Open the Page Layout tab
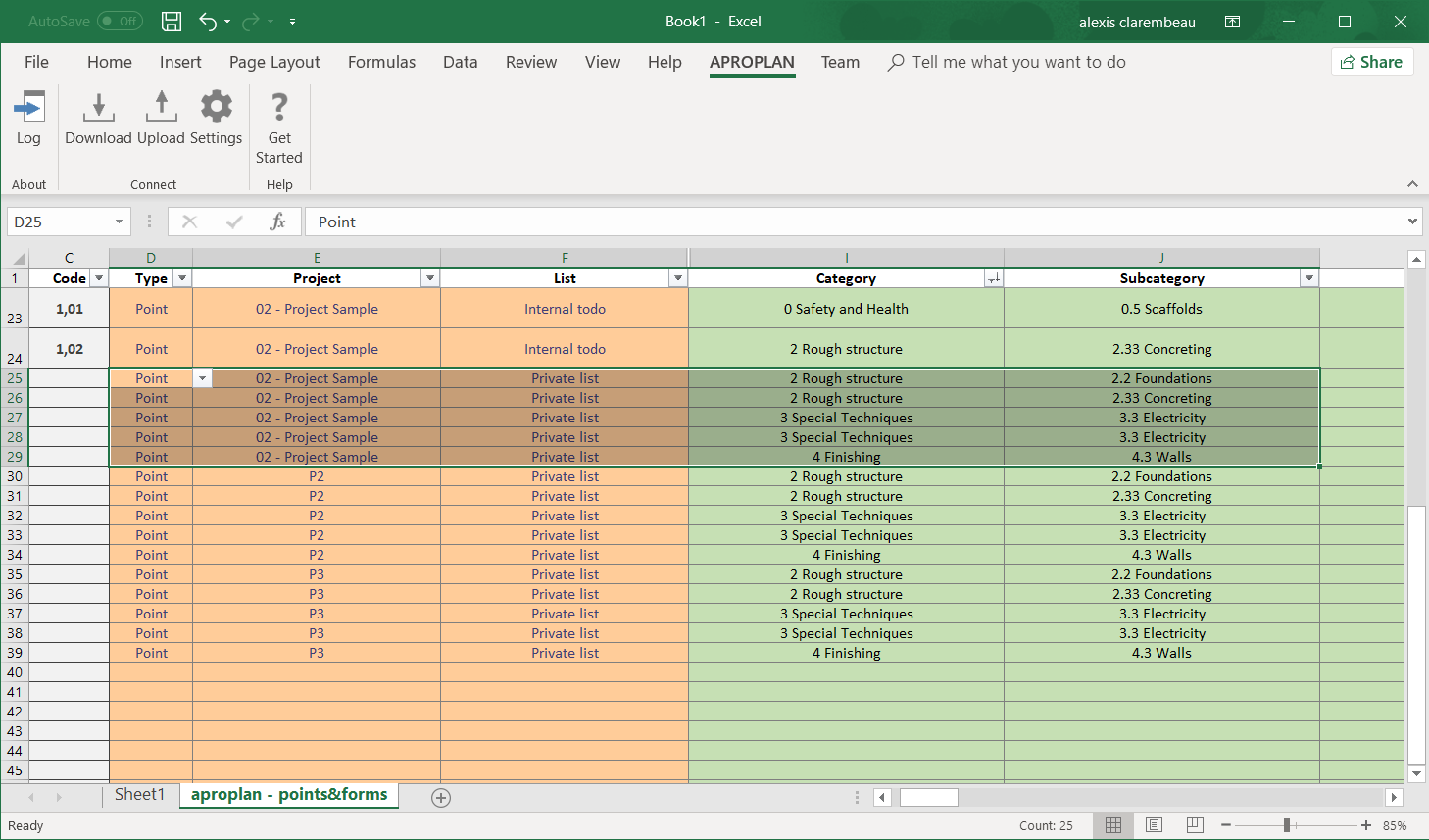Screen dimensions: 1429x840 [274, 63]
